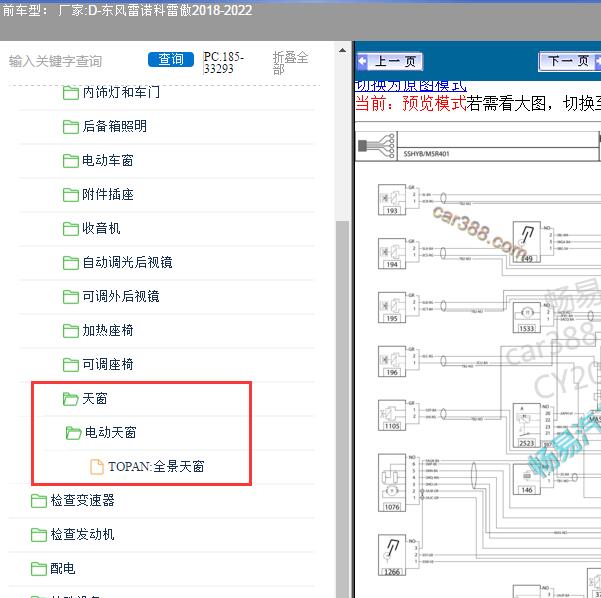Expand the 检查变速器 folder
This screenshot has width=601, height=598.
82,501
